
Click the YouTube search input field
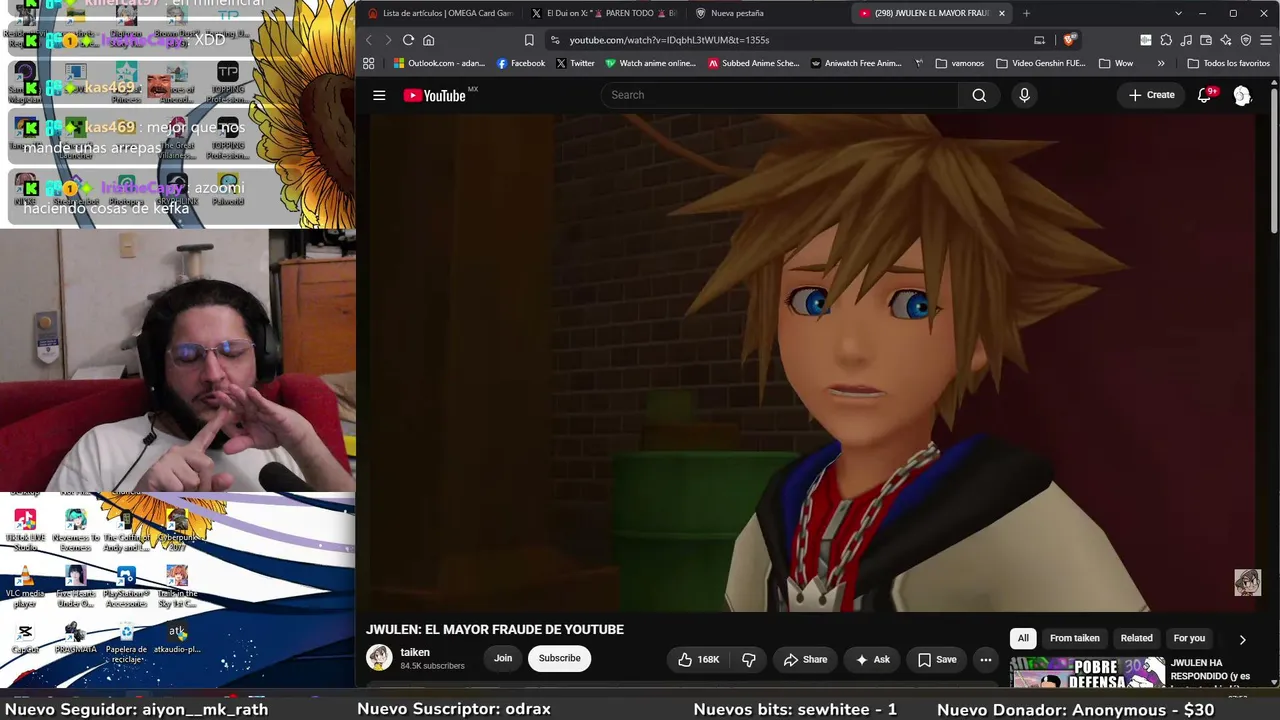(780, 95)
